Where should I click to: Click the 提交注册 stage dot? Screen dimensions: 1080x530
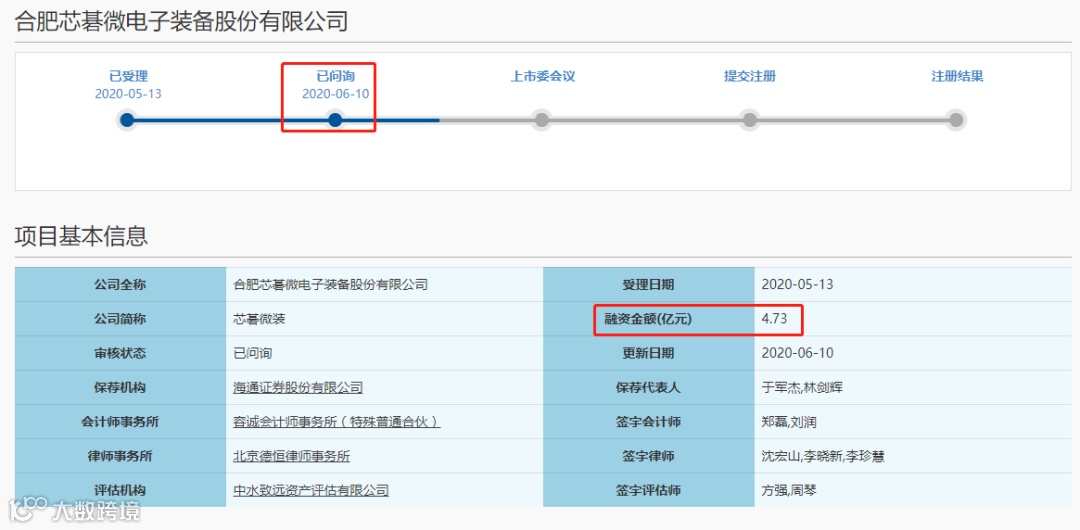pos(750,120)
